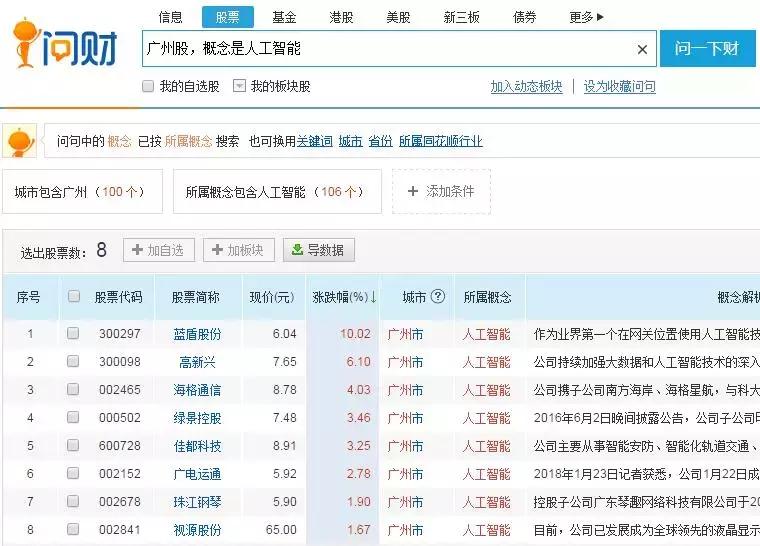This screenshot has height=546, width=760.
Task: Click the mascot avatar beside hint bar
Action: tap(19, 141)
